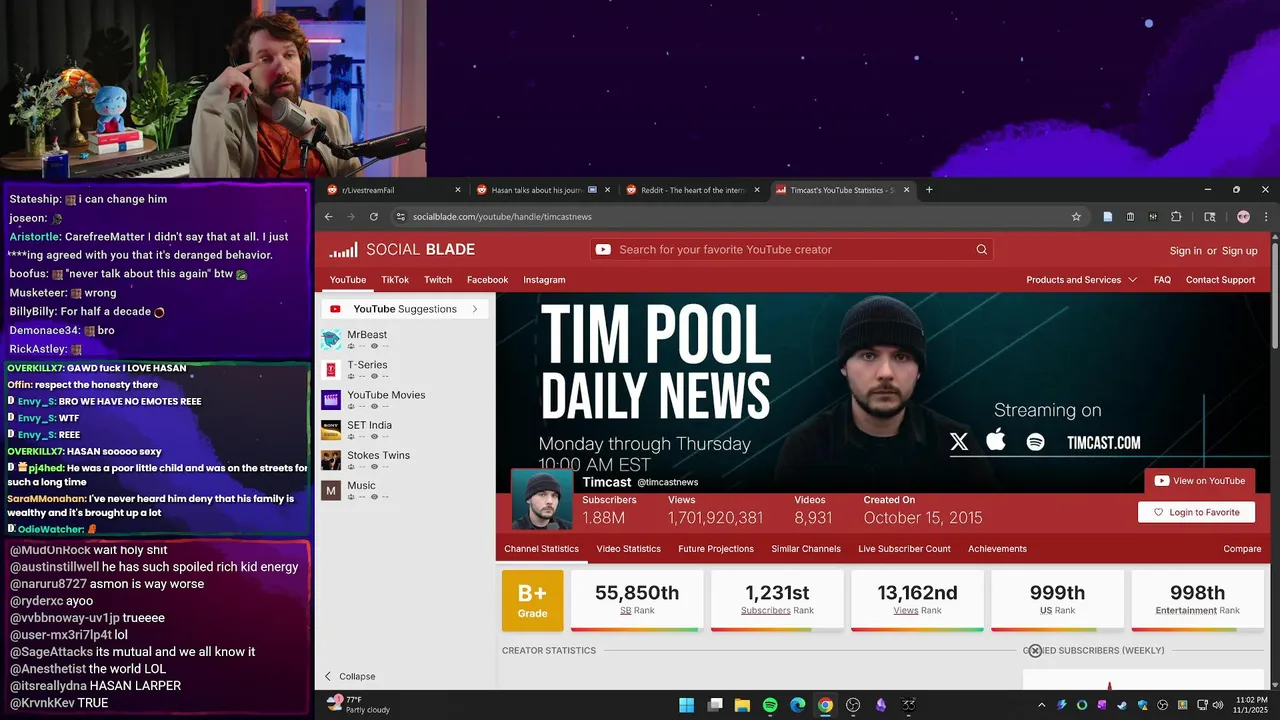Open File Explorer from the taskbar
Image resolution: width=1280 pixels, height=720 pixels.
[x=742, y=705]
